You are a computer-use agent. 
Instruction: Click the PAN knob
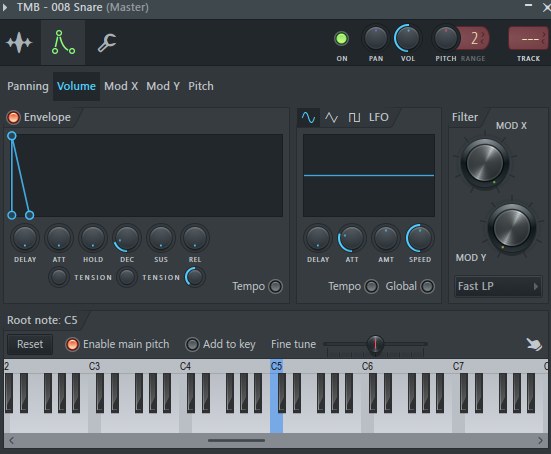pos(376,38)
